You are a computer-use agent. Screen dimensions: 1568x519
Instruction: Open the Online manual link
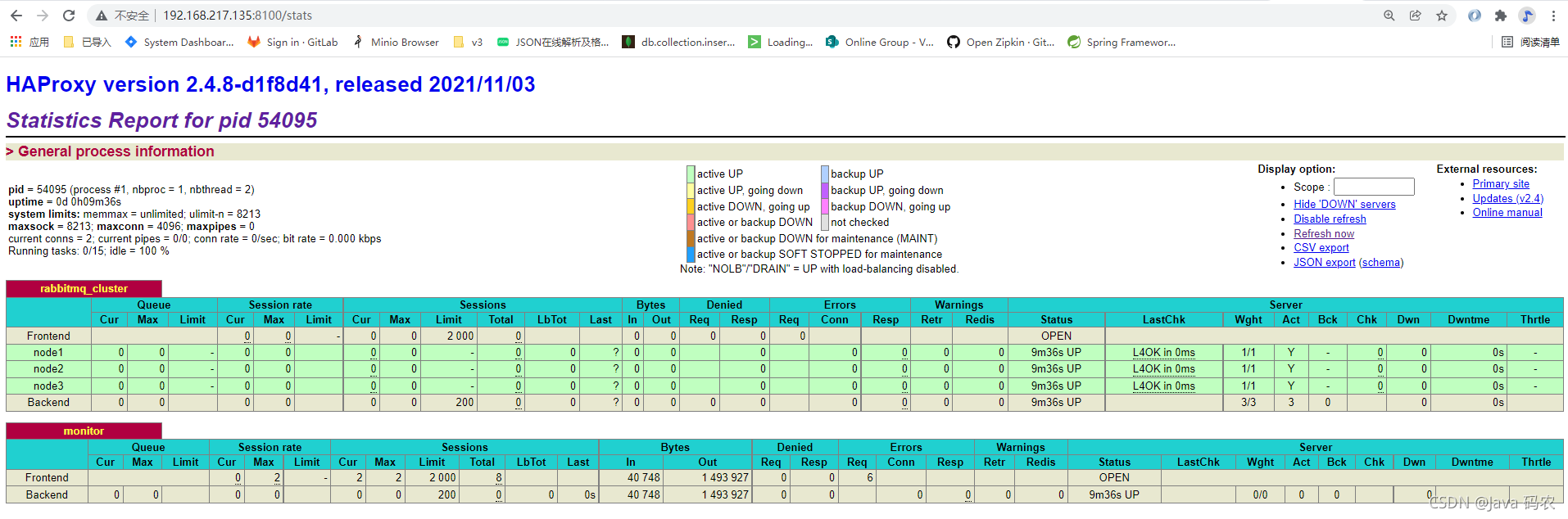pyautogui.click(x=1507, y=213)
